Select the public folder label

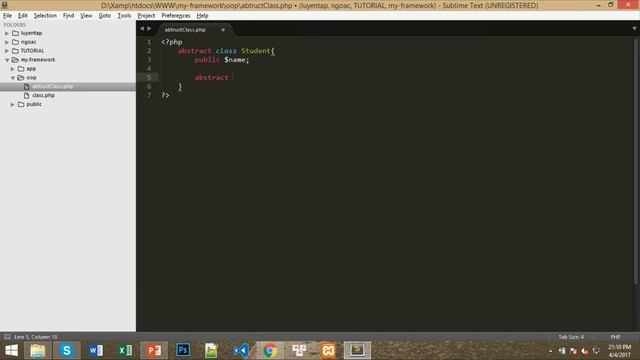pyautogui.click(x=34, y=104)
